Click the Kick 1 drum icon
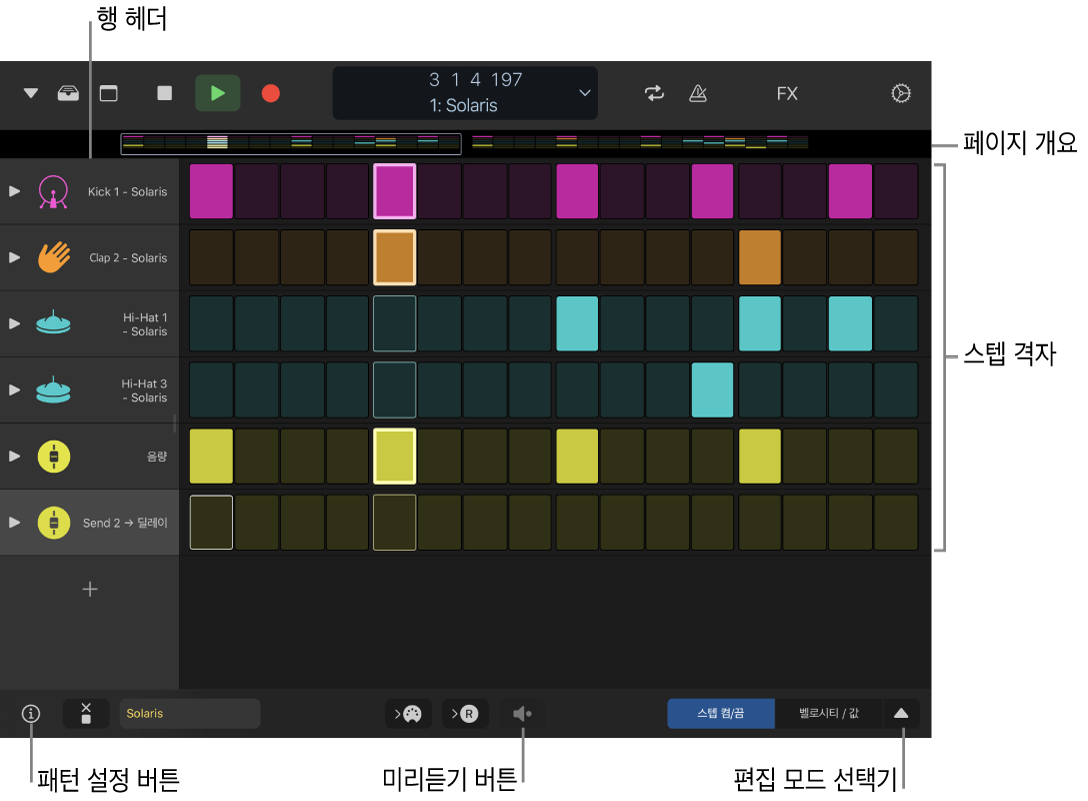Image resolution: width=1088 pixels, height=801 pixels. click(x=53, y=192)
